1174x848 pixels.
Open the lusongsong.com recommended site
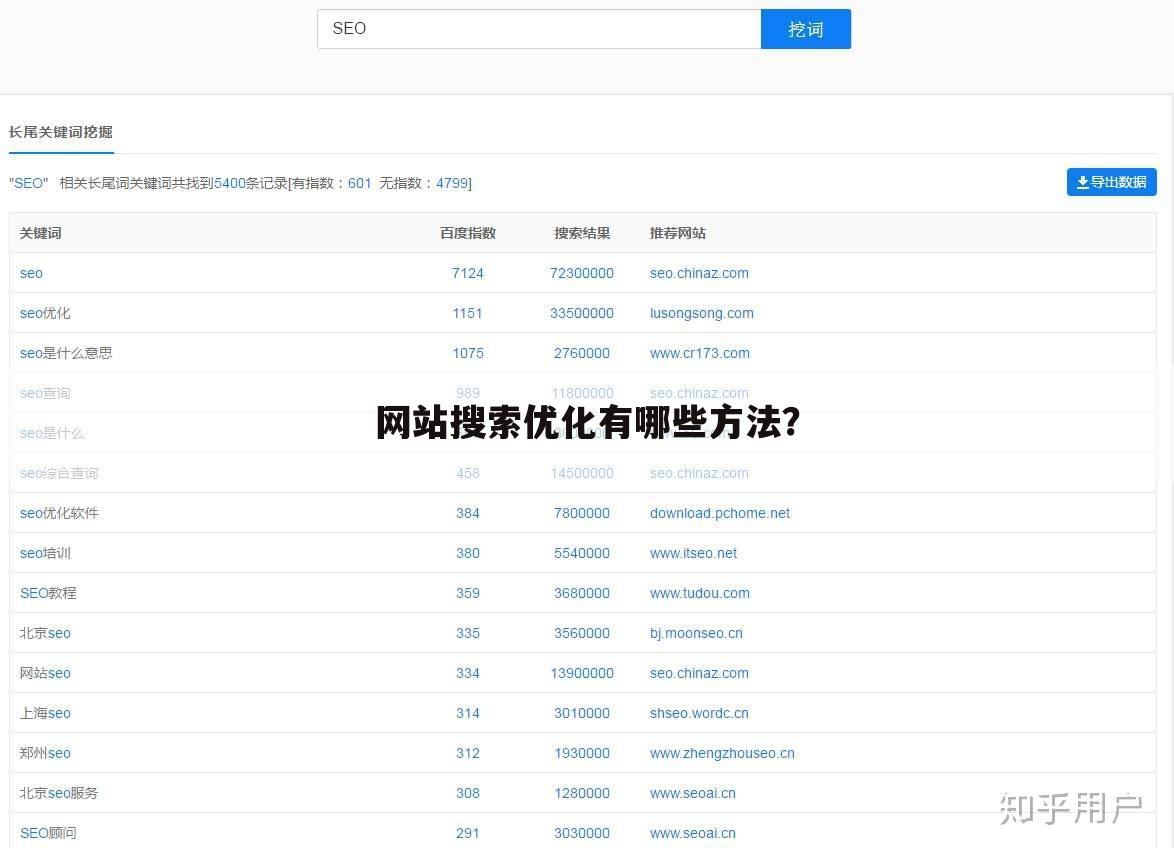click(x=702, y=313)
